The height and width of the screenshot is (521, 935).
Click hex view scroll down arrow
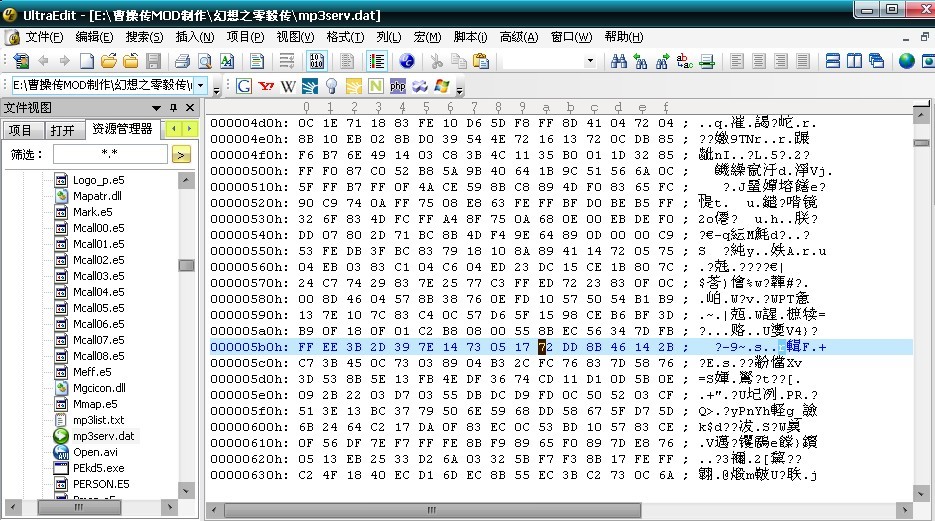click(921, 494)
